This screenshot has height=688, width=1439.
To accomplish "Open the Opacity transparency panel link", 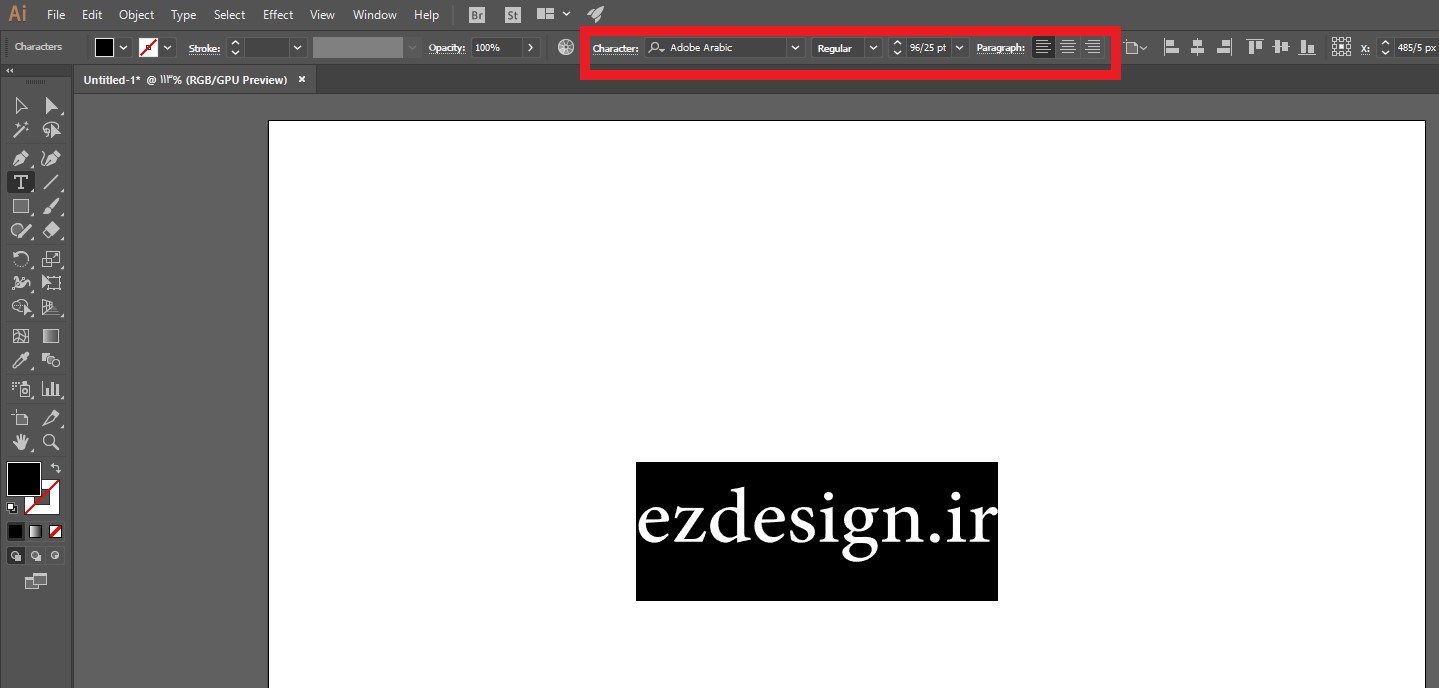I will point(447,48).
